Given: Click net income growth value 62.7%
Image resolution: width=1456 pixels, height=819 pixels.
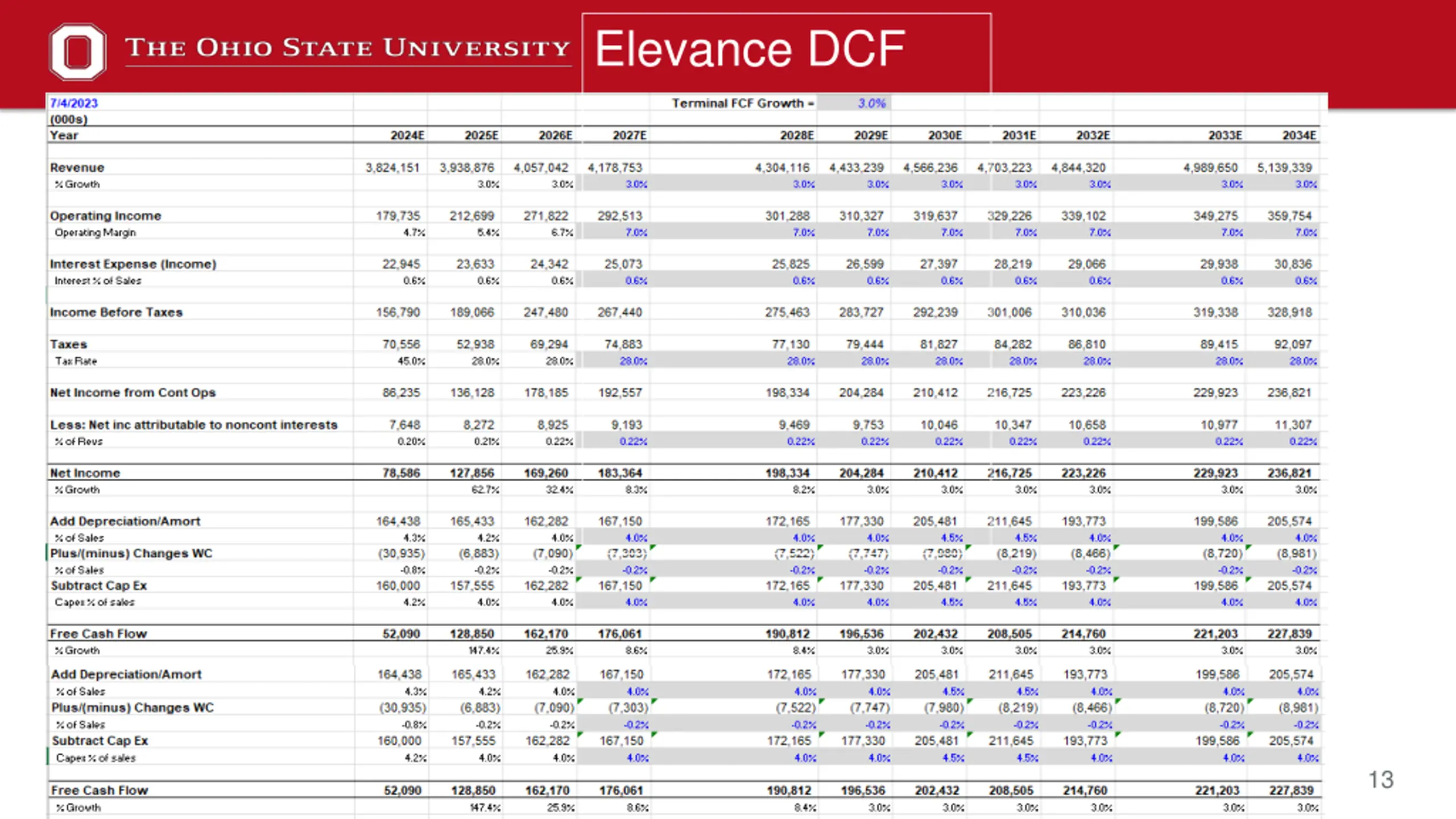Looking at the screenshot, I should click(485, 490).
